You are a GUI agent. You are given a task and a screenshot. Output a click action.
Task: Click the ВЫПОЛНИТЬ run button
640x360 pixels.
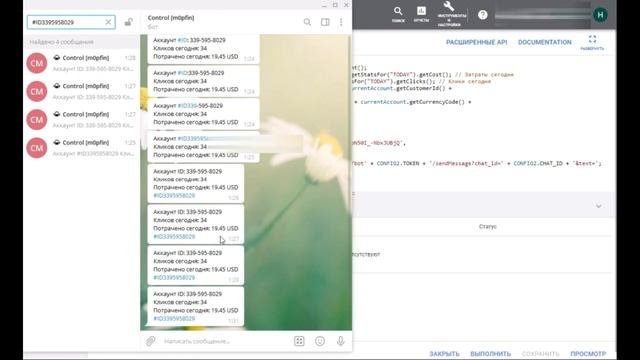tap(491, 353)
